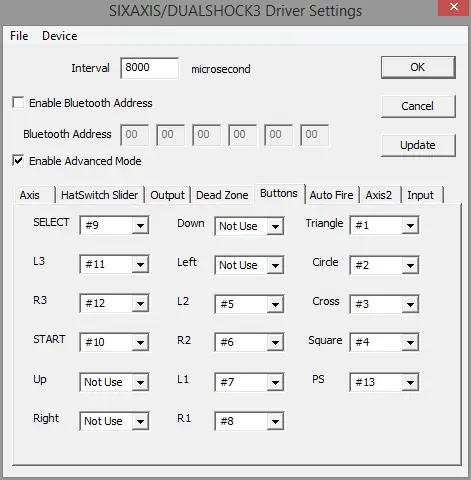Click the Cancel button
Viewport: 471px width, 480px height.
coord(418,106)
